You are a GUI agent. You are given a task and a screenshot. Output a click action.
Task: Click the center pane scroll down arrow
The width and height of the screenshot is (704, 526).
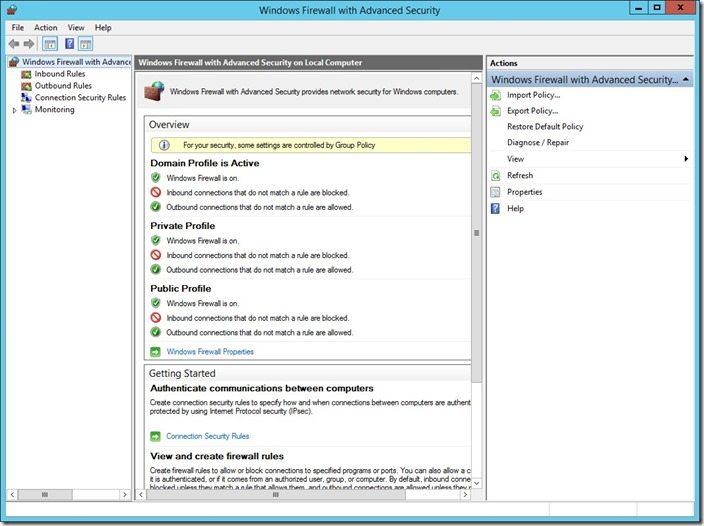click(476, 483)
